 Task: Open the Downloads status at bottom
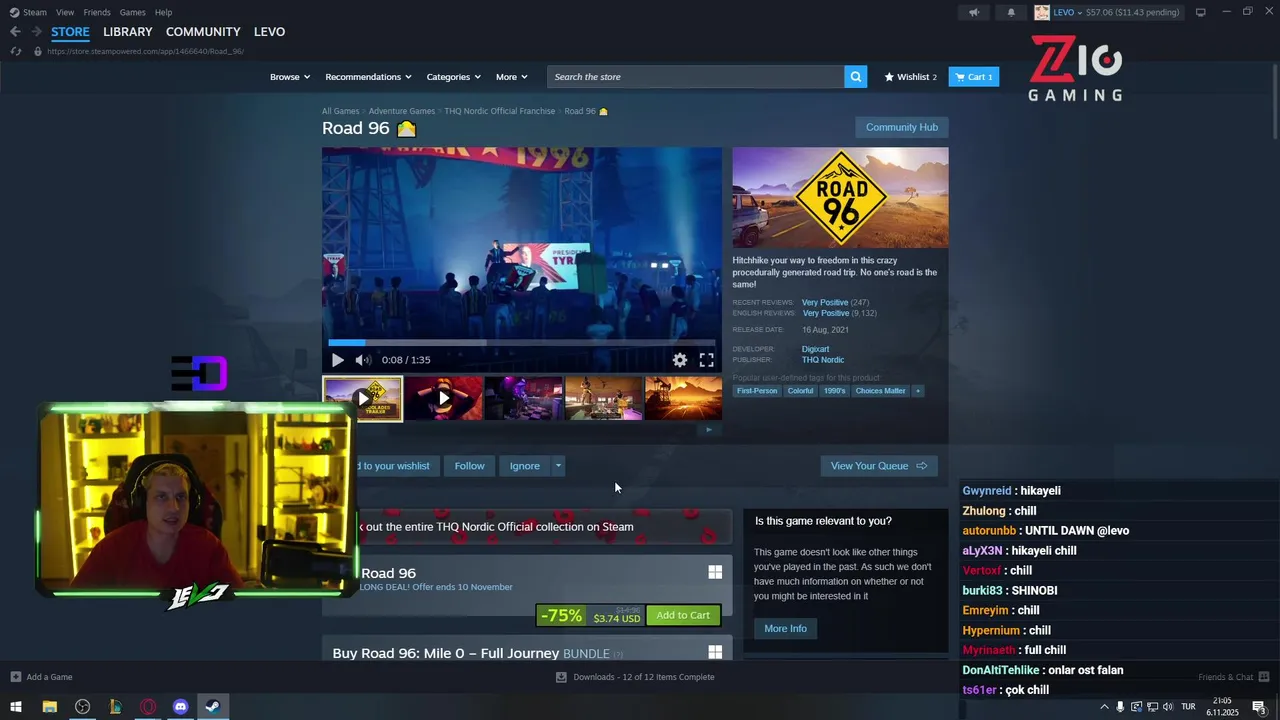635,677
